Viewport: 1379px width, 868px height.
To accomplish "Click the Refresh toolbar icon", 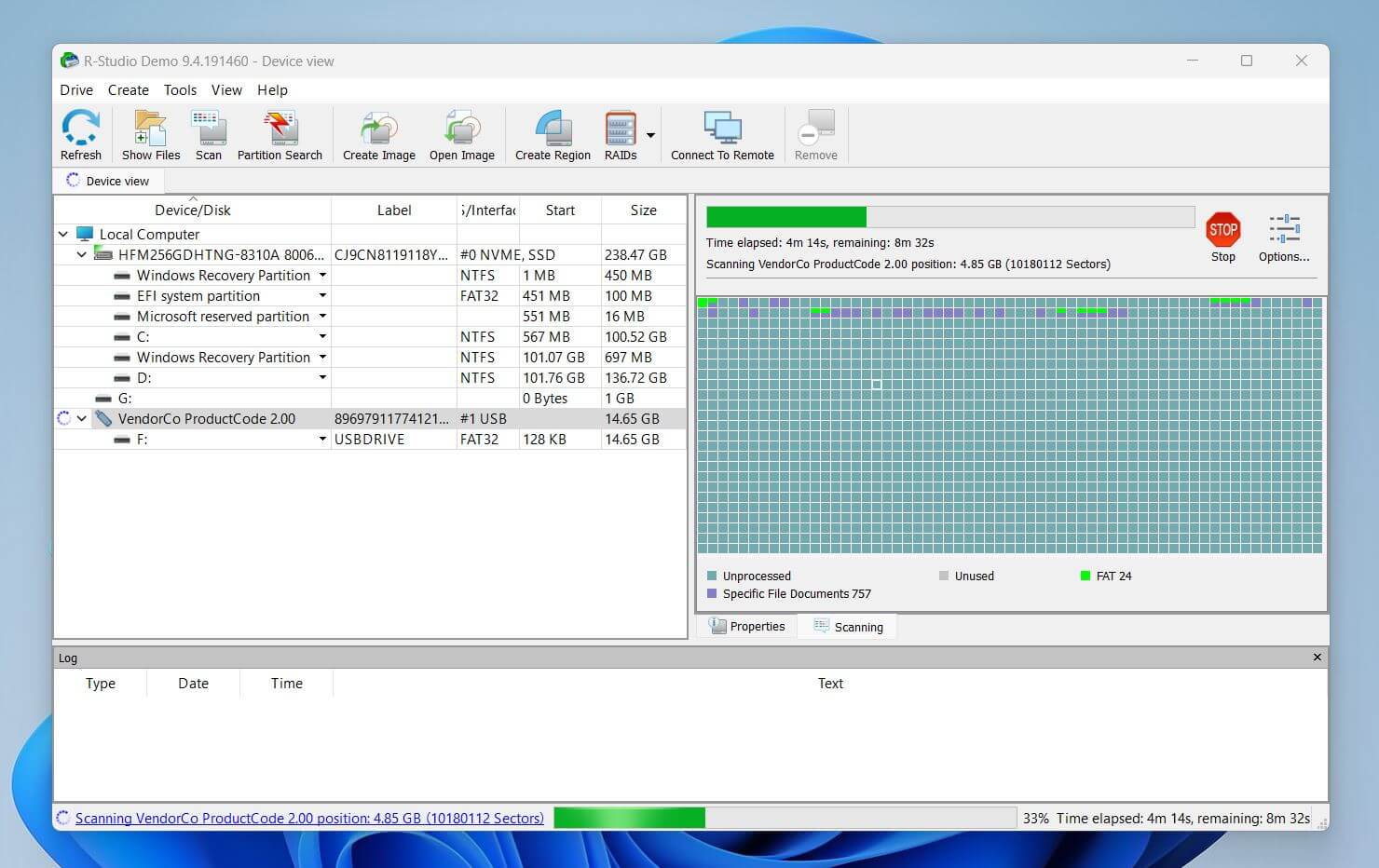I will tap(80, 133).
